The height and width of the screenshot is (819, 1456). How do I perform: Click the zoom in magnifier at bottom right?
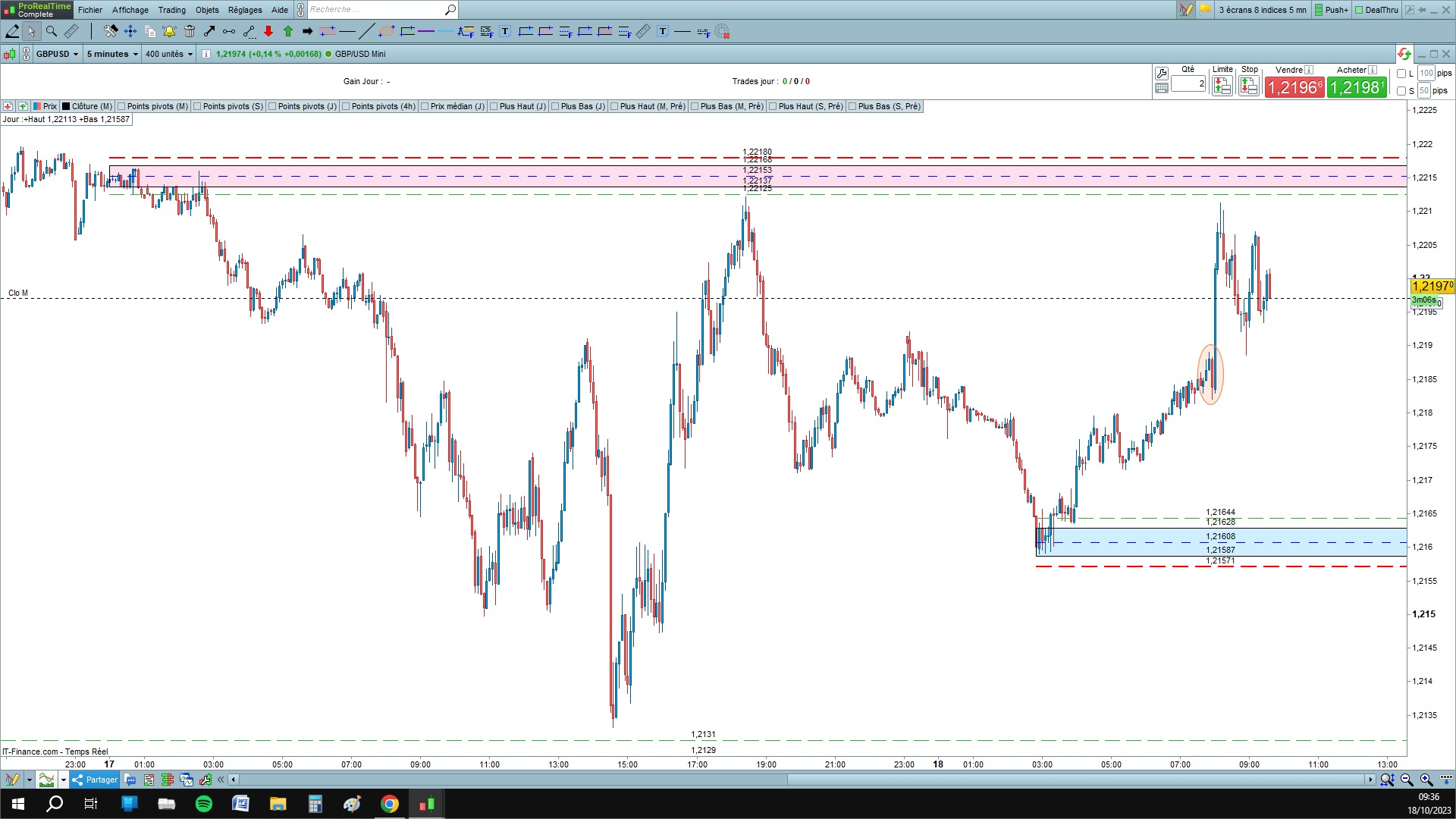pos(1426,780)
